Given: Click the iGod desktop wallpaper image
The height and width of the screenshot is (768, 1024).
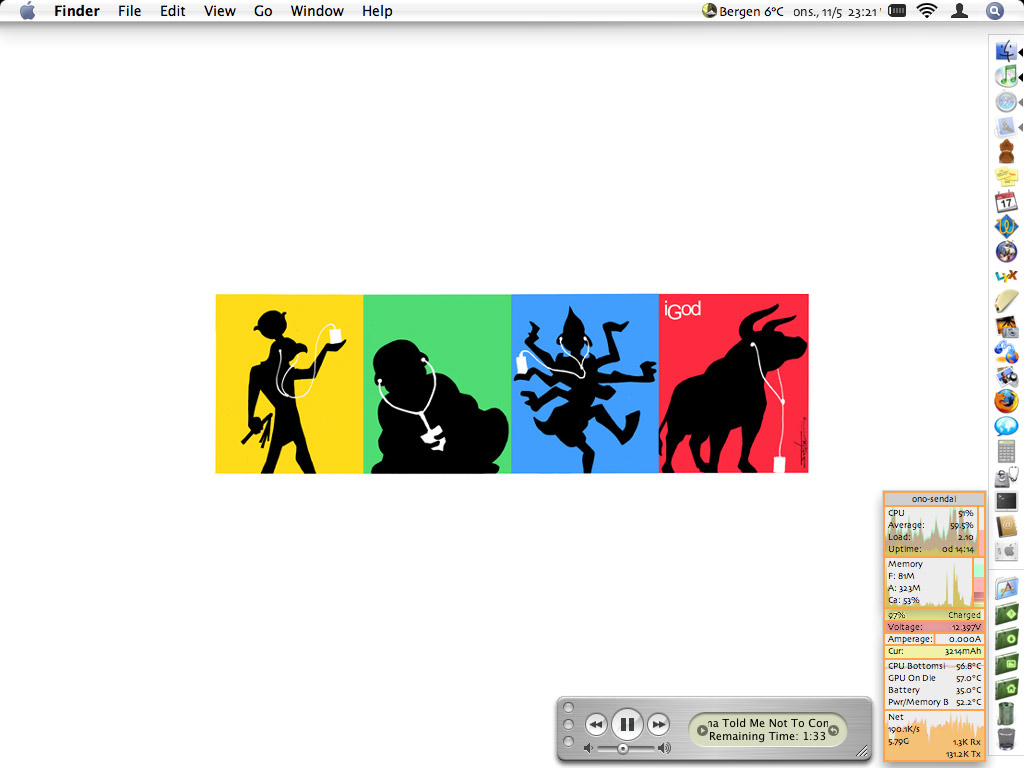Looking at the screenshot, I should [x=512, y=383].
